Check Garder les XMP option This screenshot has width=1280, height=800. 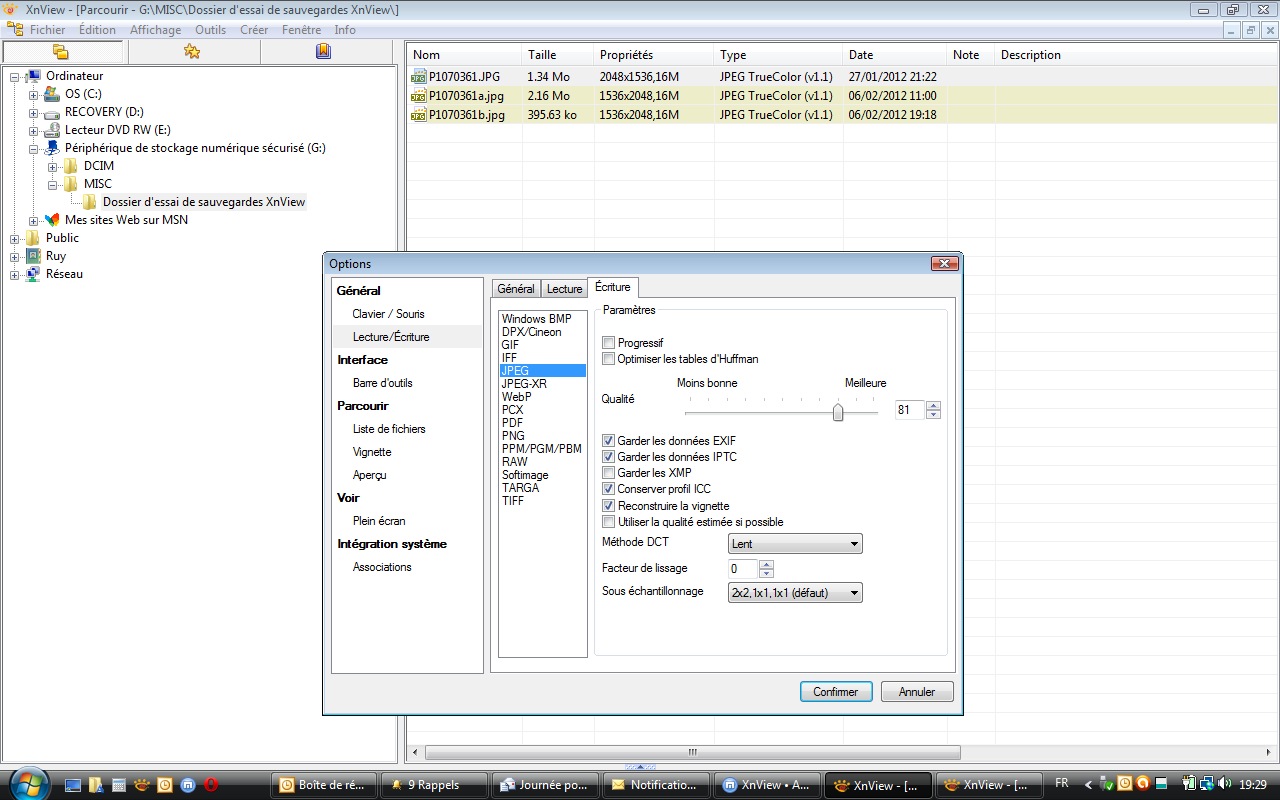click(609, 473)
